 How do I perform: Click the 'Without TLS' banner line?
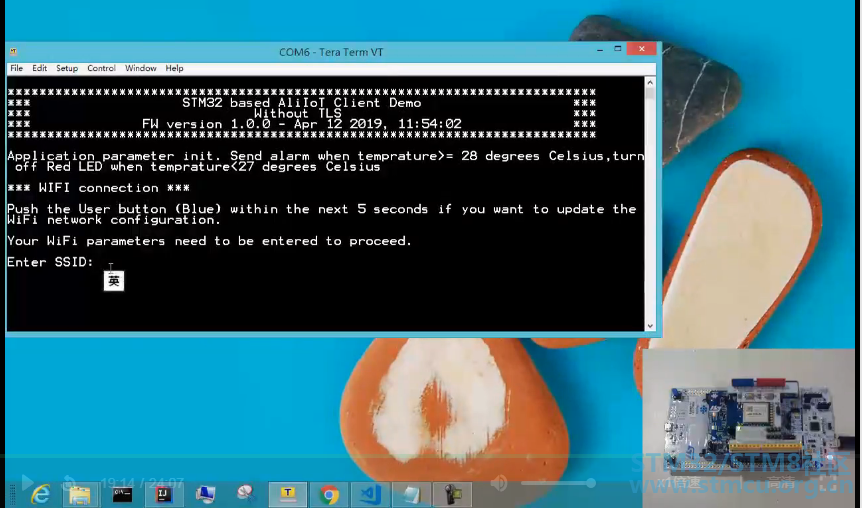(x=297, y=114)
